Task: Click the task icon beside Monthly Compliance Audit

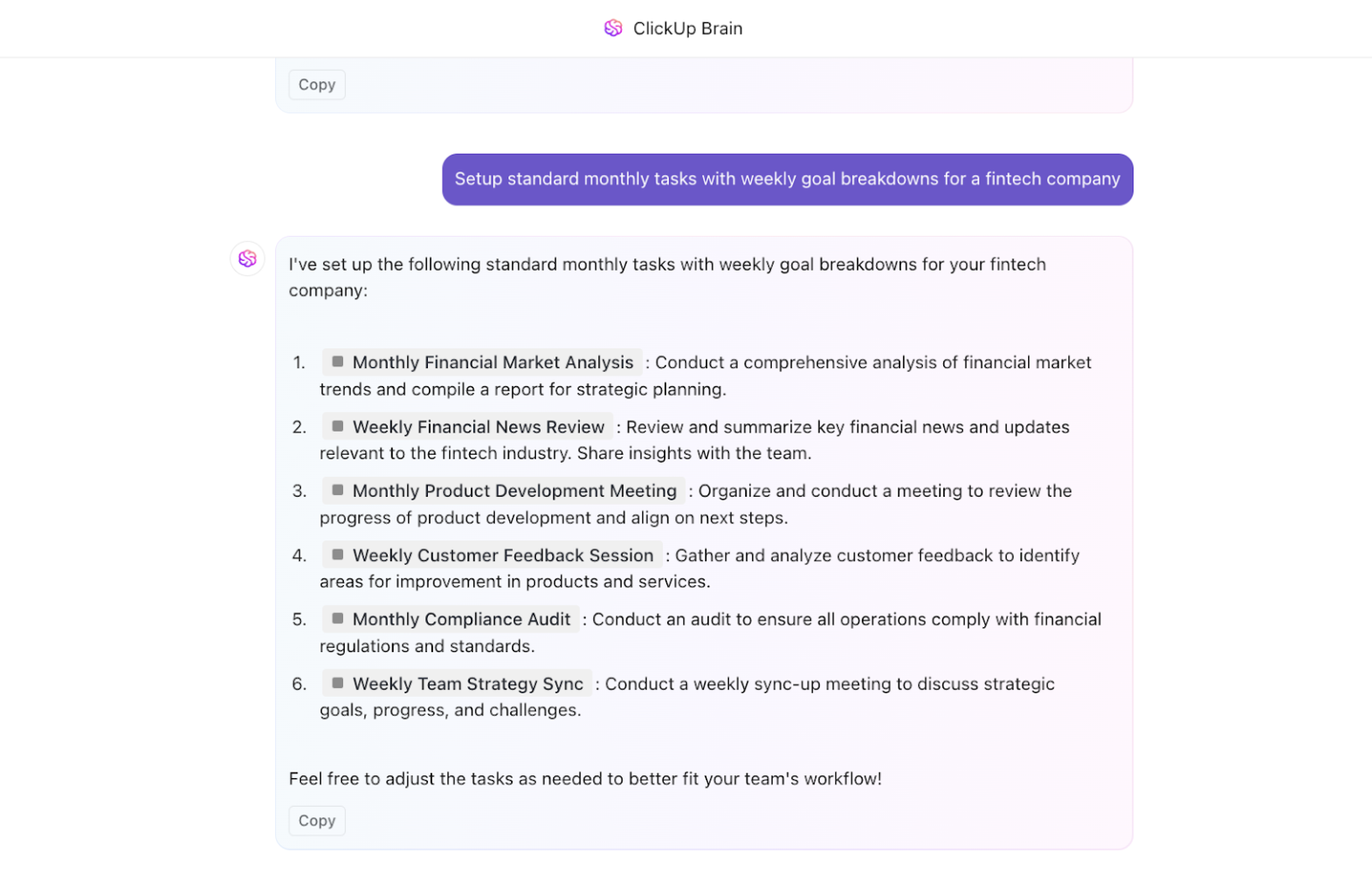Action: point(338,618)
